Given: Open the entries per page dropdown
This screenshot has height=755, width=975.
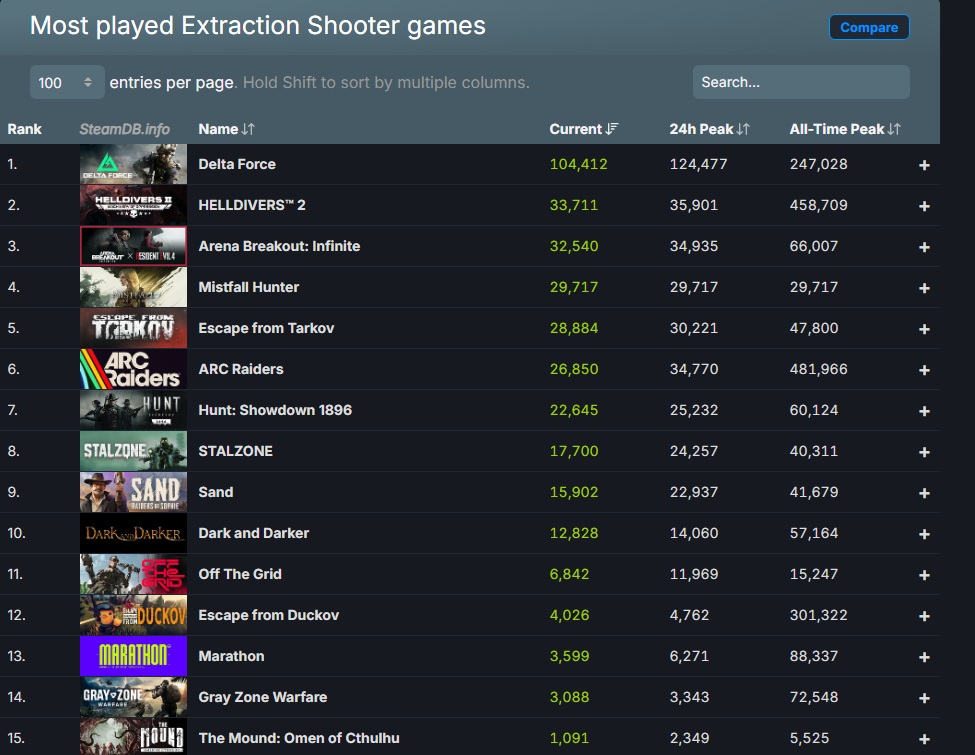Looking at the screenshot, I should [x=67, y=82].
